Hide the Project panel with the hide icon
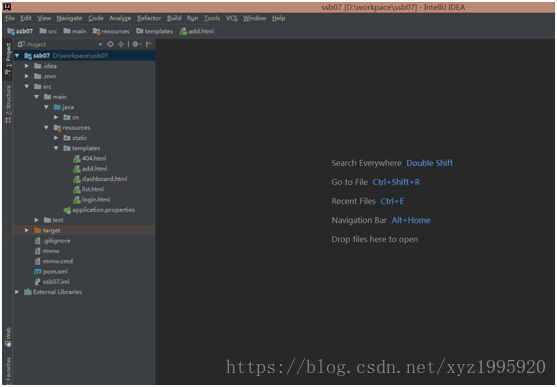The image size is (557, 387). [x=149, y=44]
